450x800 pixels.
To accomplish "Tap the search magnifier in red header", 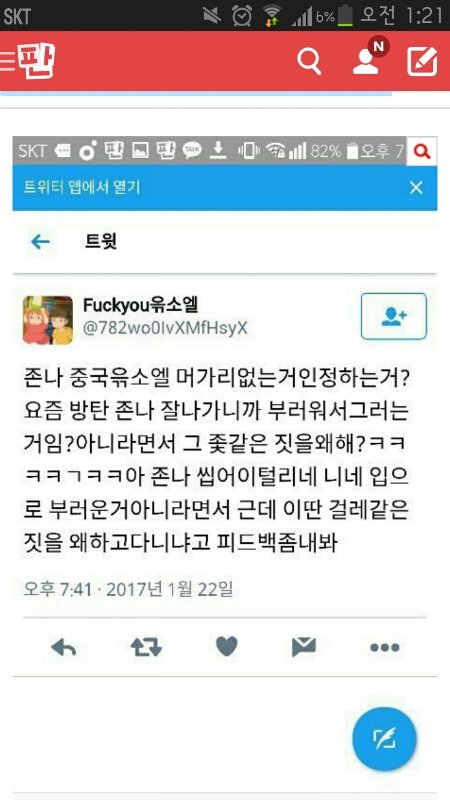I will (309, 62).
